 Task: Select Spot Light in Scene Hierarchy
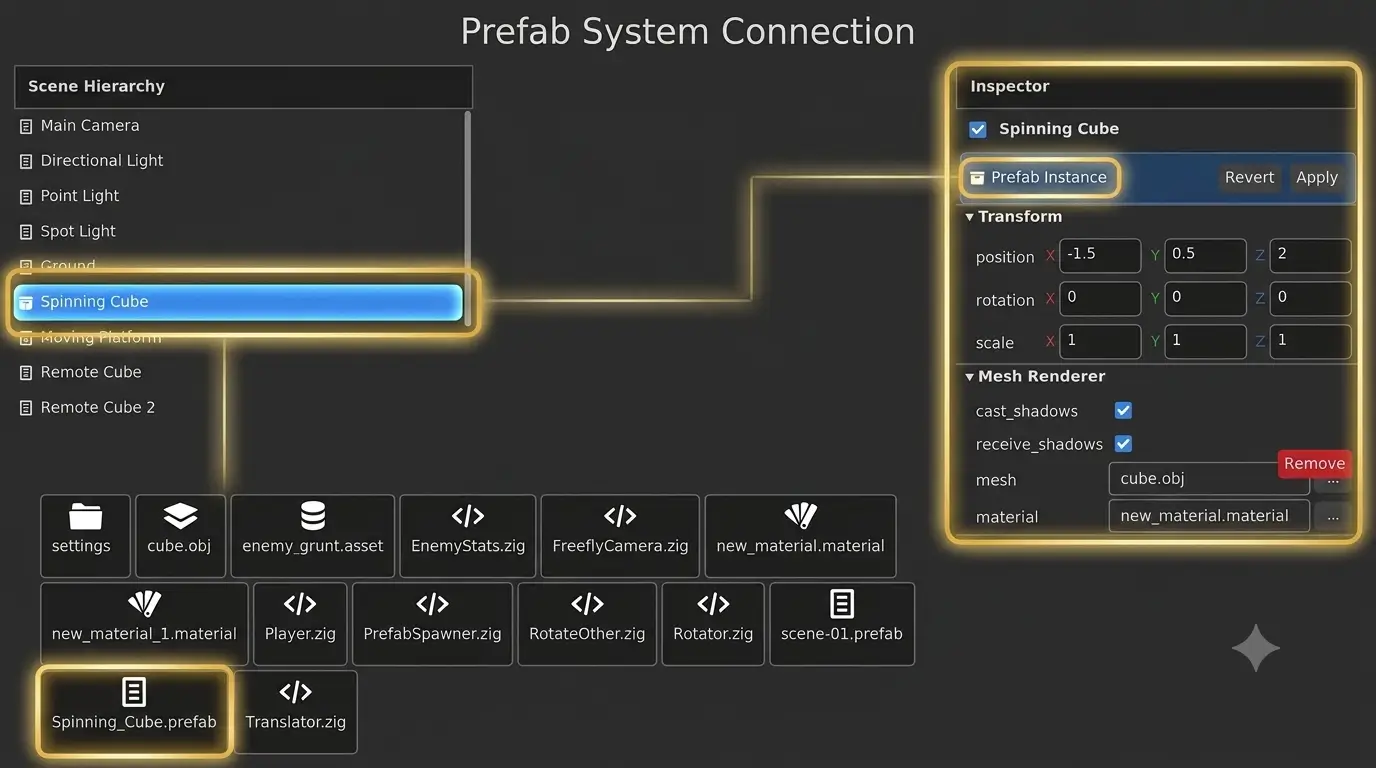click(x=240, y=232)
